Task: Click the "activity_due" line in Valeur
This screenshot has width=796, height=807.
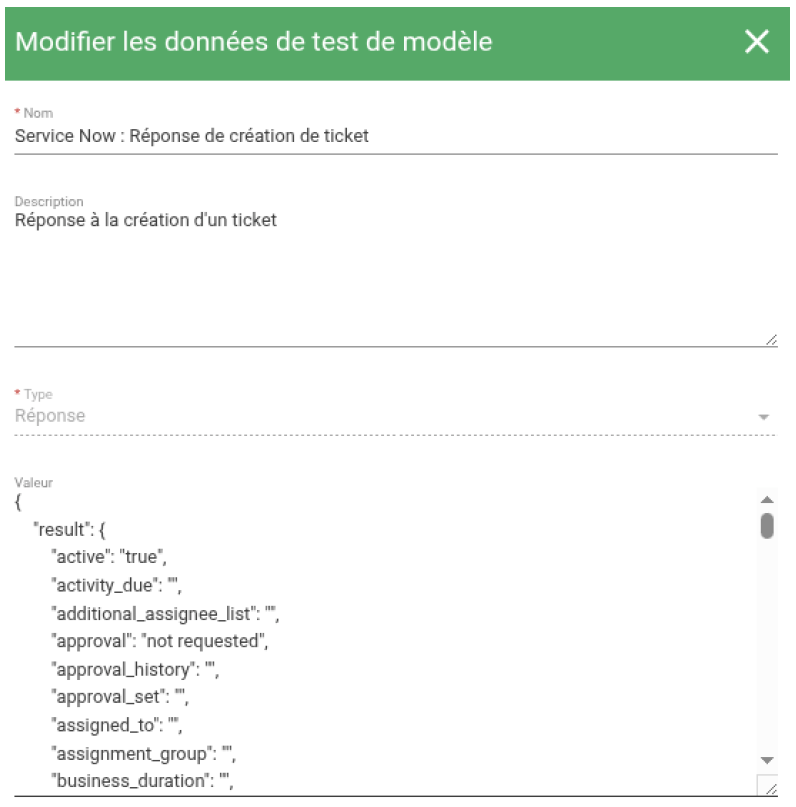Action: 116,586
